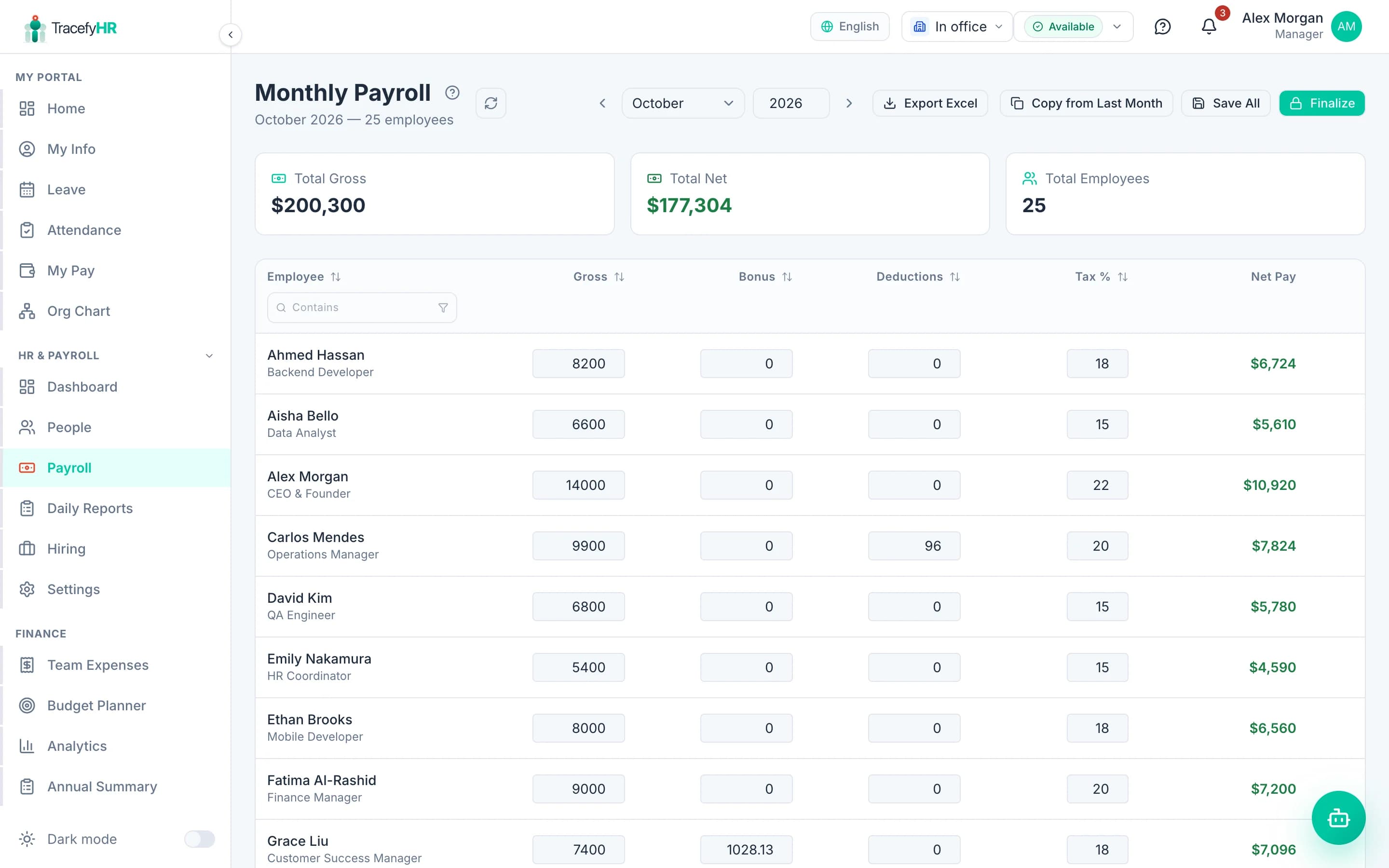The width and height of the screenshot is (1389, 868).
Task: Open Org Chart in sidebar
Action: pyautogui.click(x=116, y=311)
